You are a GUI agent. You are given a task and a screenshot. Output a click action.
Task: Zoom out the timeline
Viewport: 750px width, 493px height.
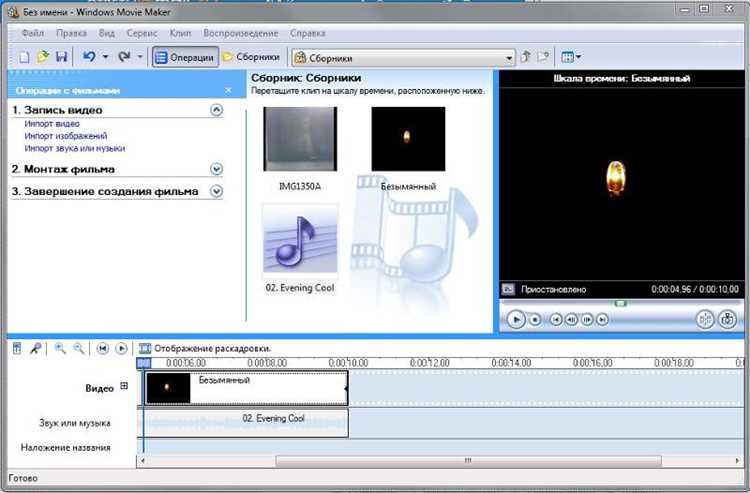point(78,348)
